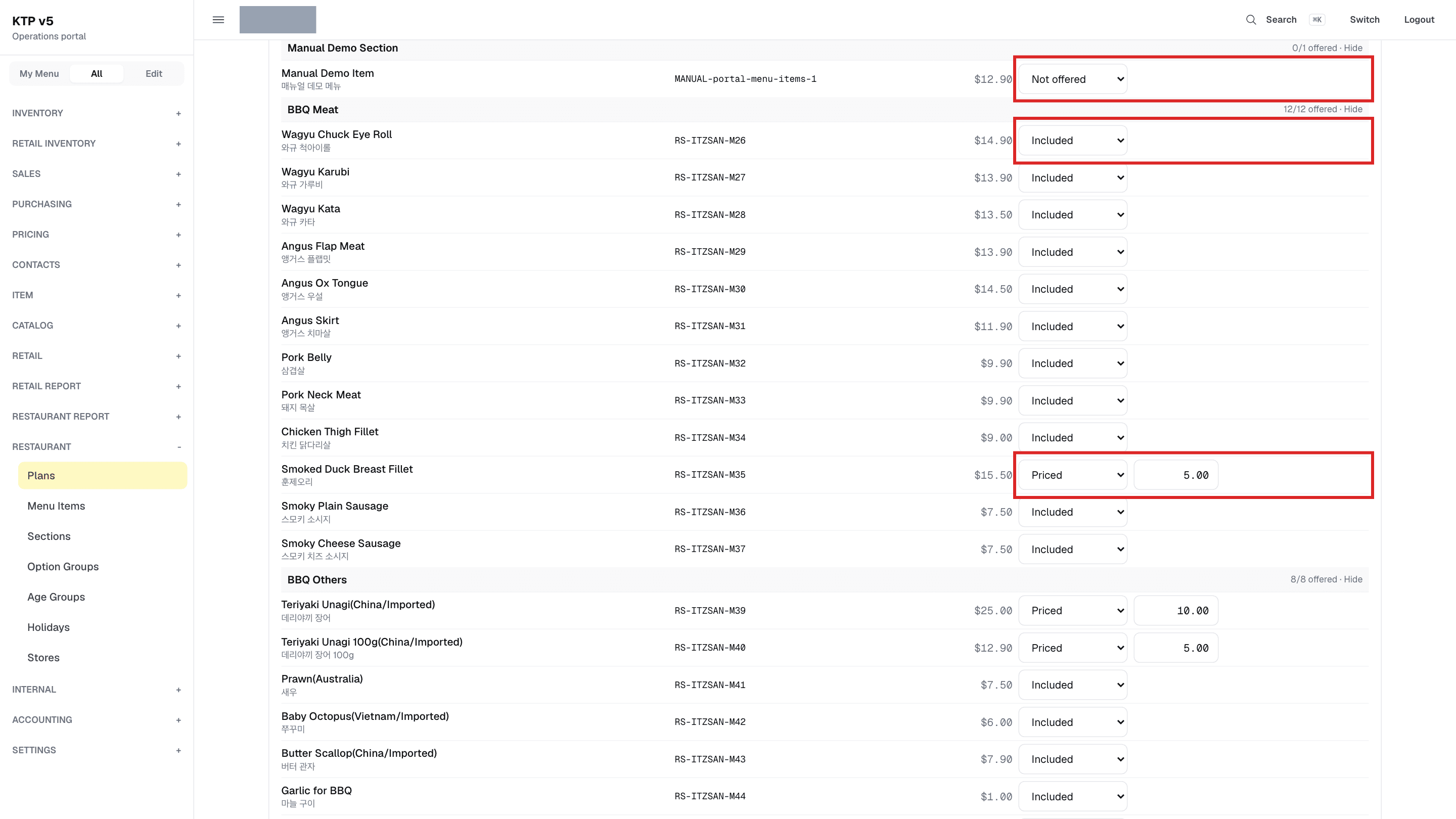
Task: Select Plans in sidebar
Action: [102, 475]
